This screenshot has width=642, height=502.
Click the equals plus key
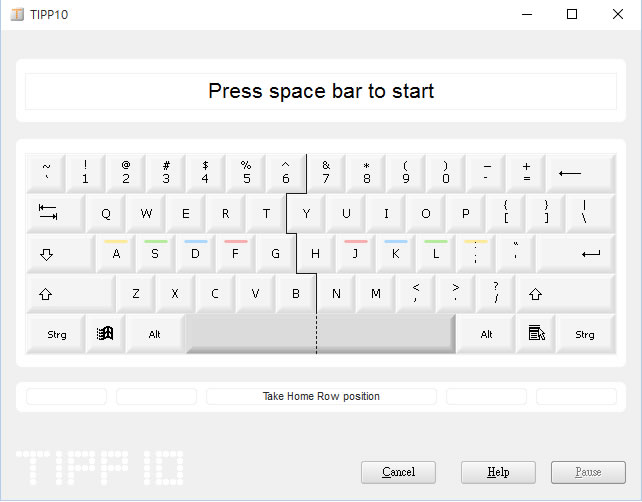[x=526, y=173]
